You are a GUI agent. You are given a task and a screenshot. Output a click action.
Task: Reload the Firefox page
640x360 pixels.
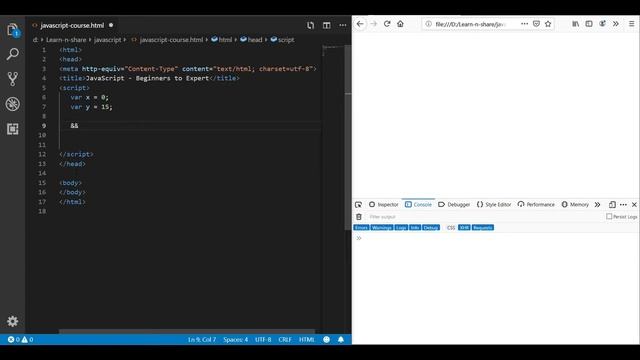387,24
